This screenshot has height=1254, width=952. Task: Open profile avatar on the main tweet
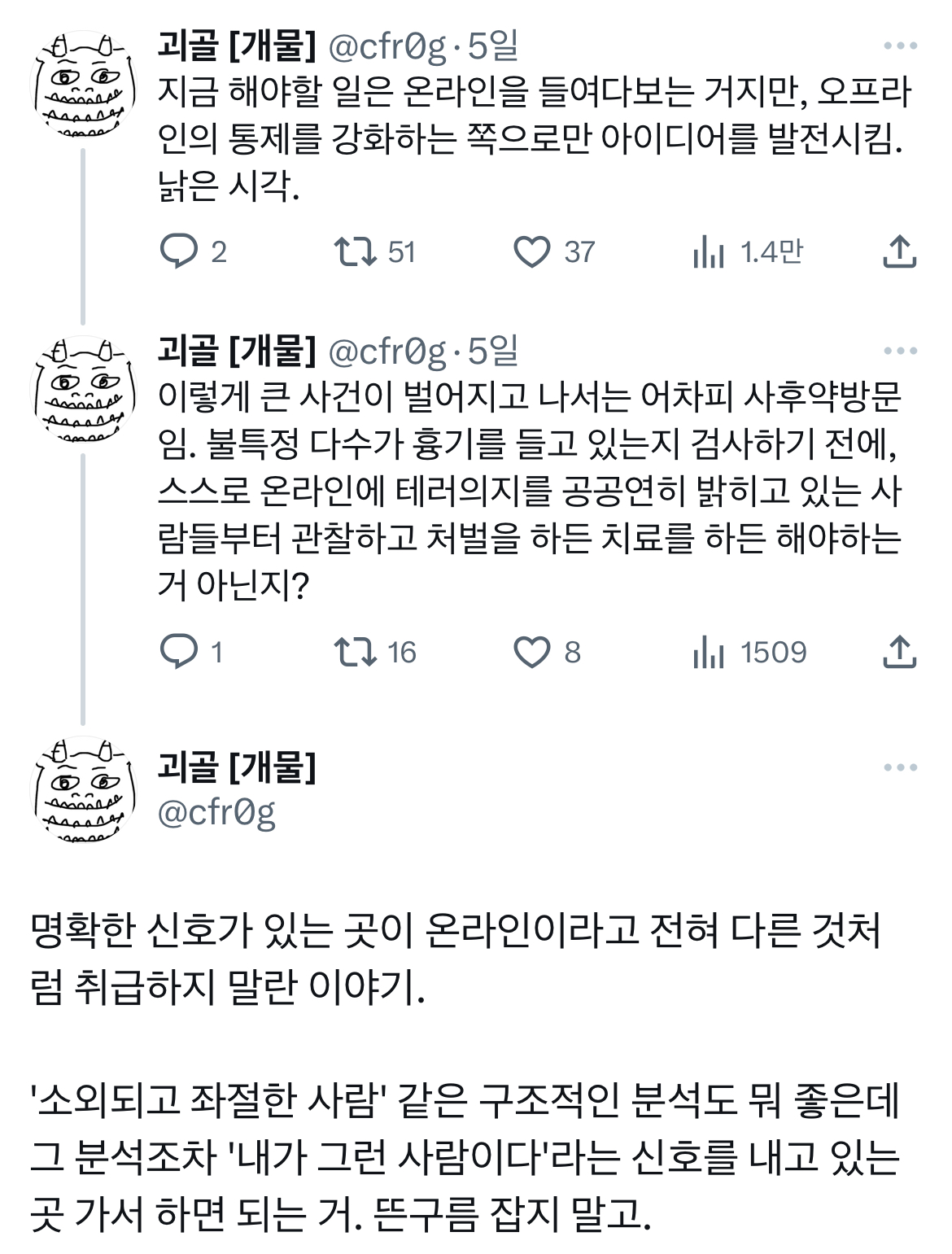pyautogui.click(x=84, y=789)
